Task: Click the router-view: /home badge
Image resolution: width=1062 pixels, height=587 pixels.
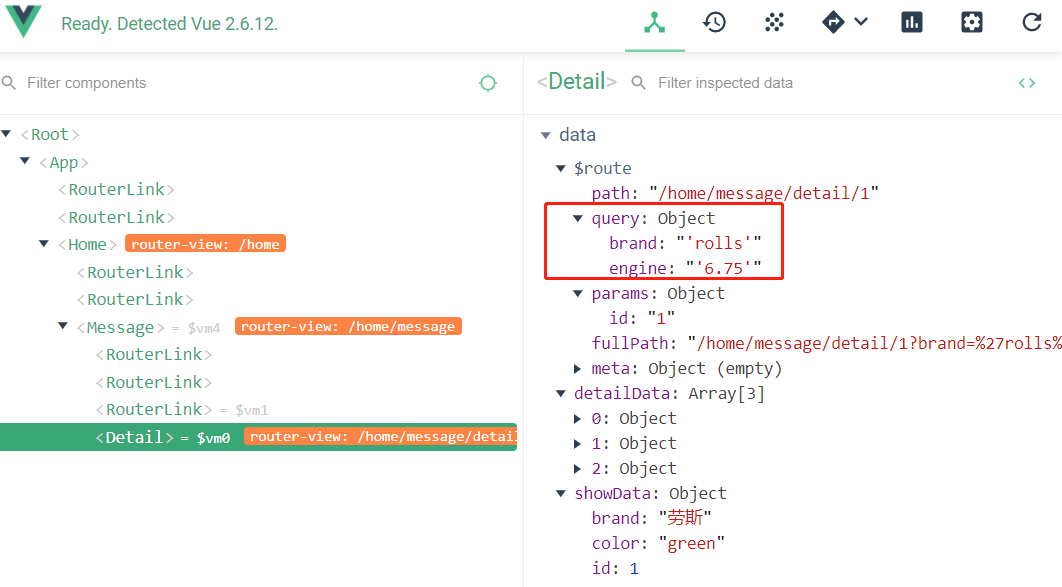Action: click(205, 244)
